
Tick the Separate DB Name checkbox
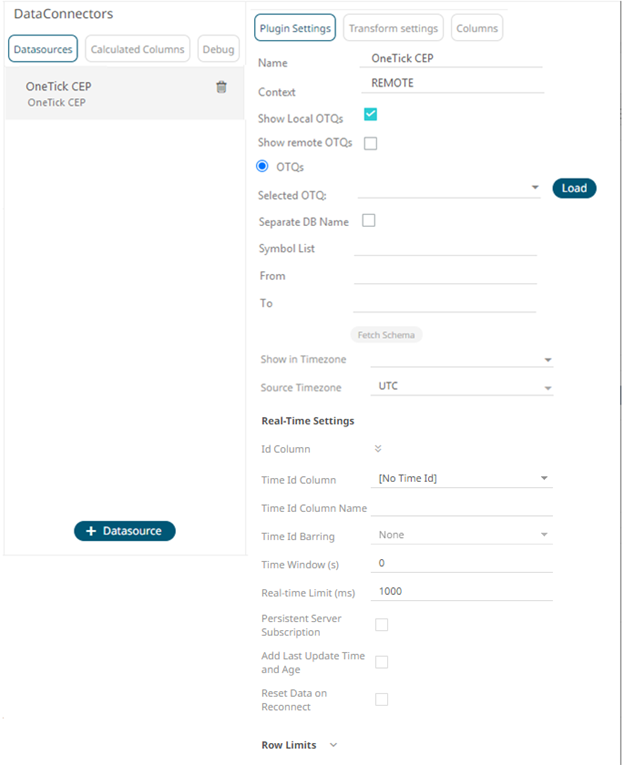368,221
